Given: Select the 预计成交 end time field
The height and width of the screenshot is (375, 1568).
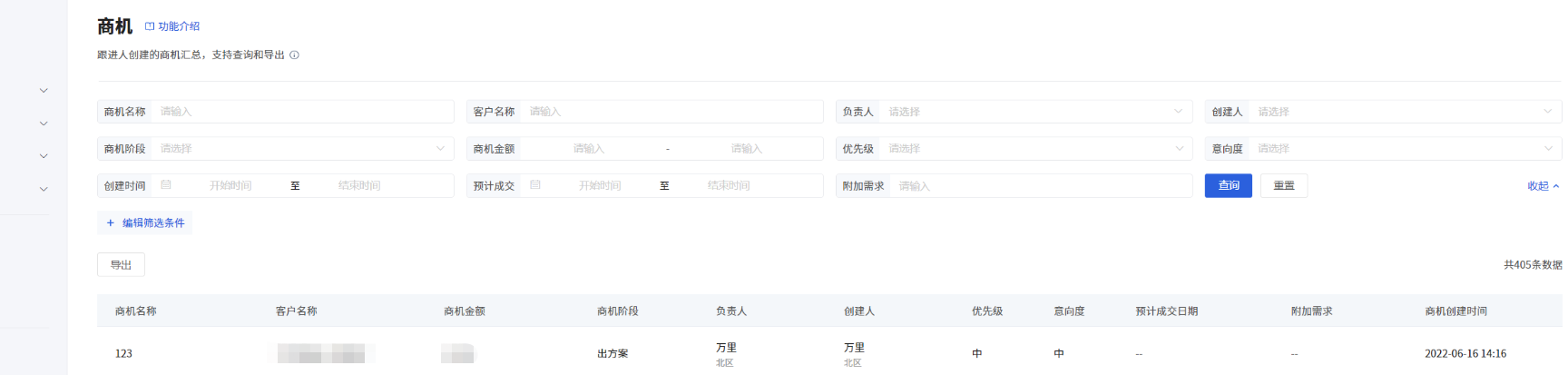Looking at the screenshot, I should (x=729, y=185).
